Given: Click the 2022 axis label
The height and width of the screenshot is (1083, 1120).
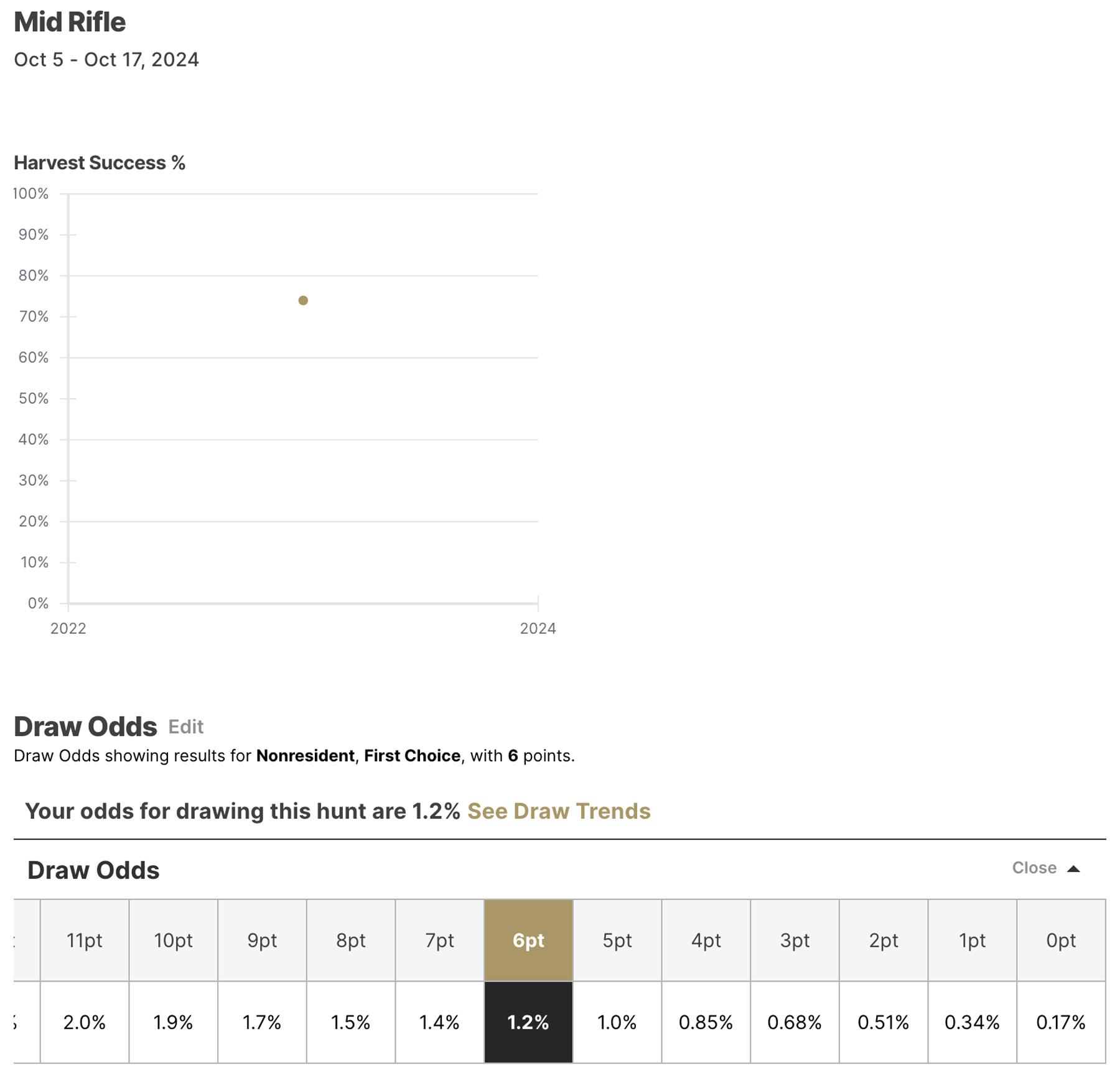Looking at the screenshot, I should [x=68, y=628].
